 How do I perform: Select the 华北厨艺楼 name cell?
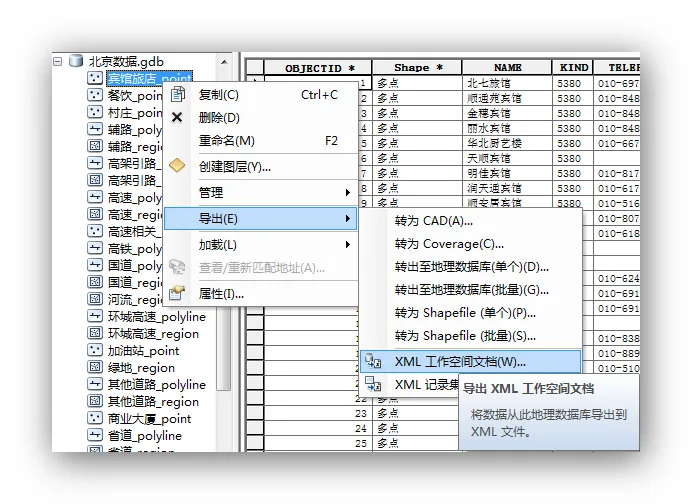tap(507, 143)
